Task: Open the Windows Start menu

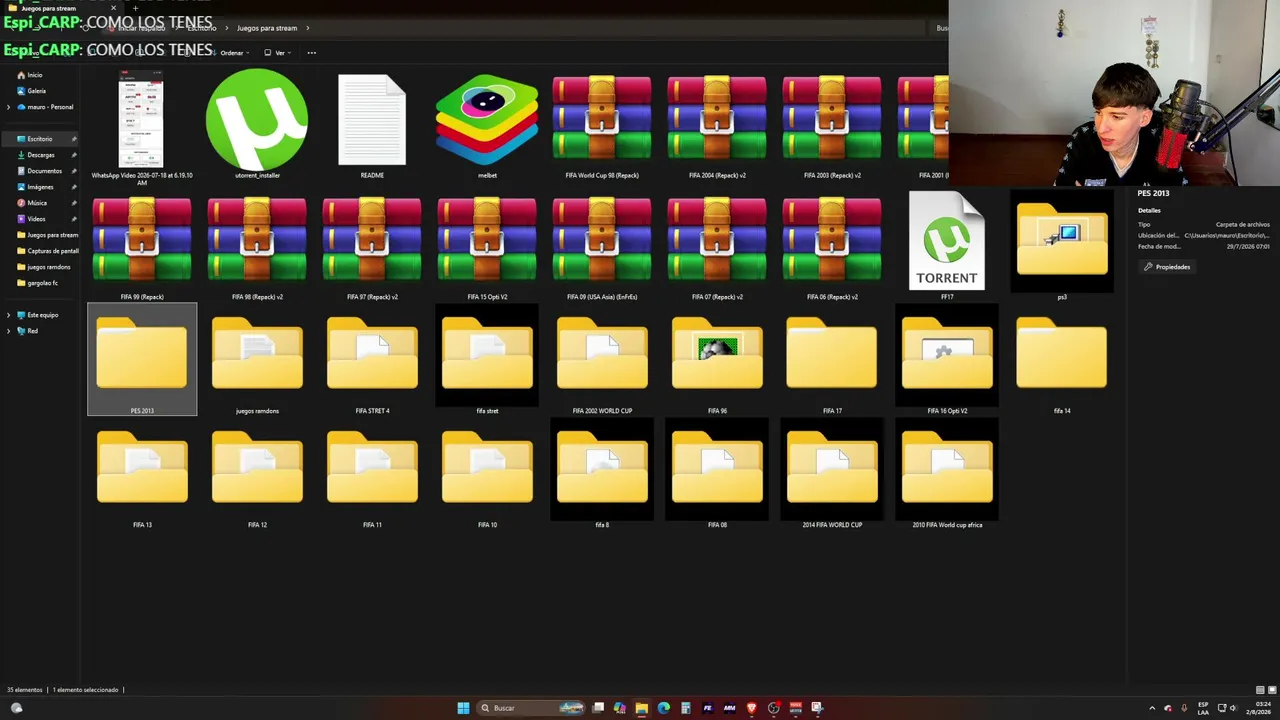Action: pos(463,708)
